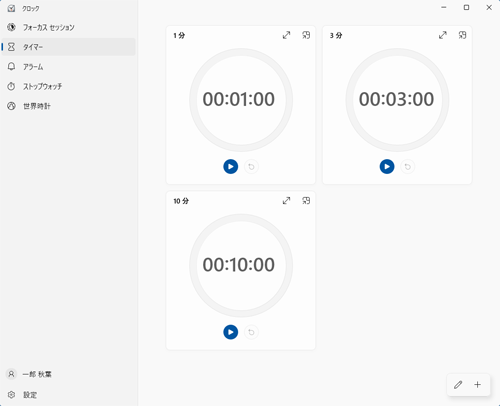Add a new timer with plus button
500x406 pixels.
[x=478, y=385]
